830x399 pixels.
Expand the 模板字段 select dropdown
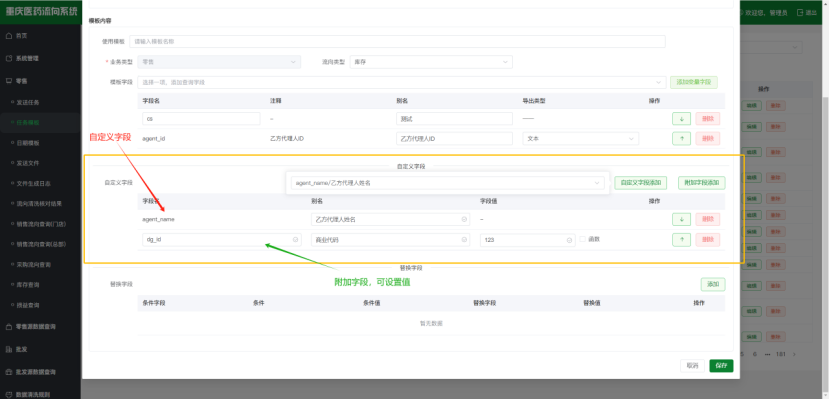[401, 82]
